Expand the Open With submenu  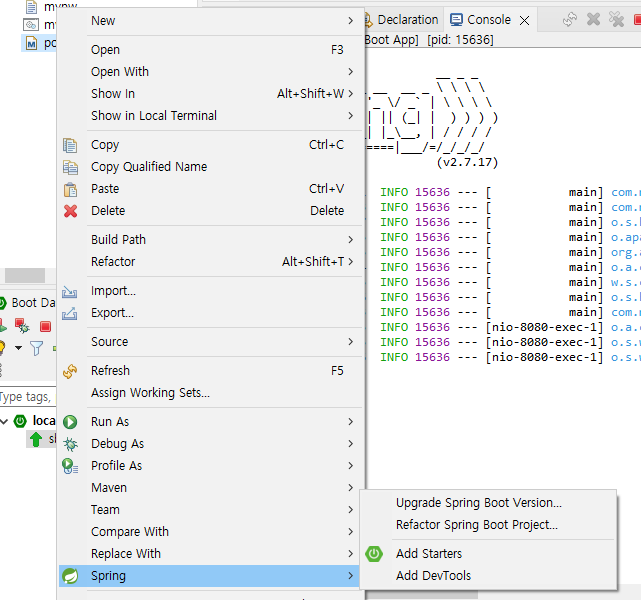(x=210, y=72)
